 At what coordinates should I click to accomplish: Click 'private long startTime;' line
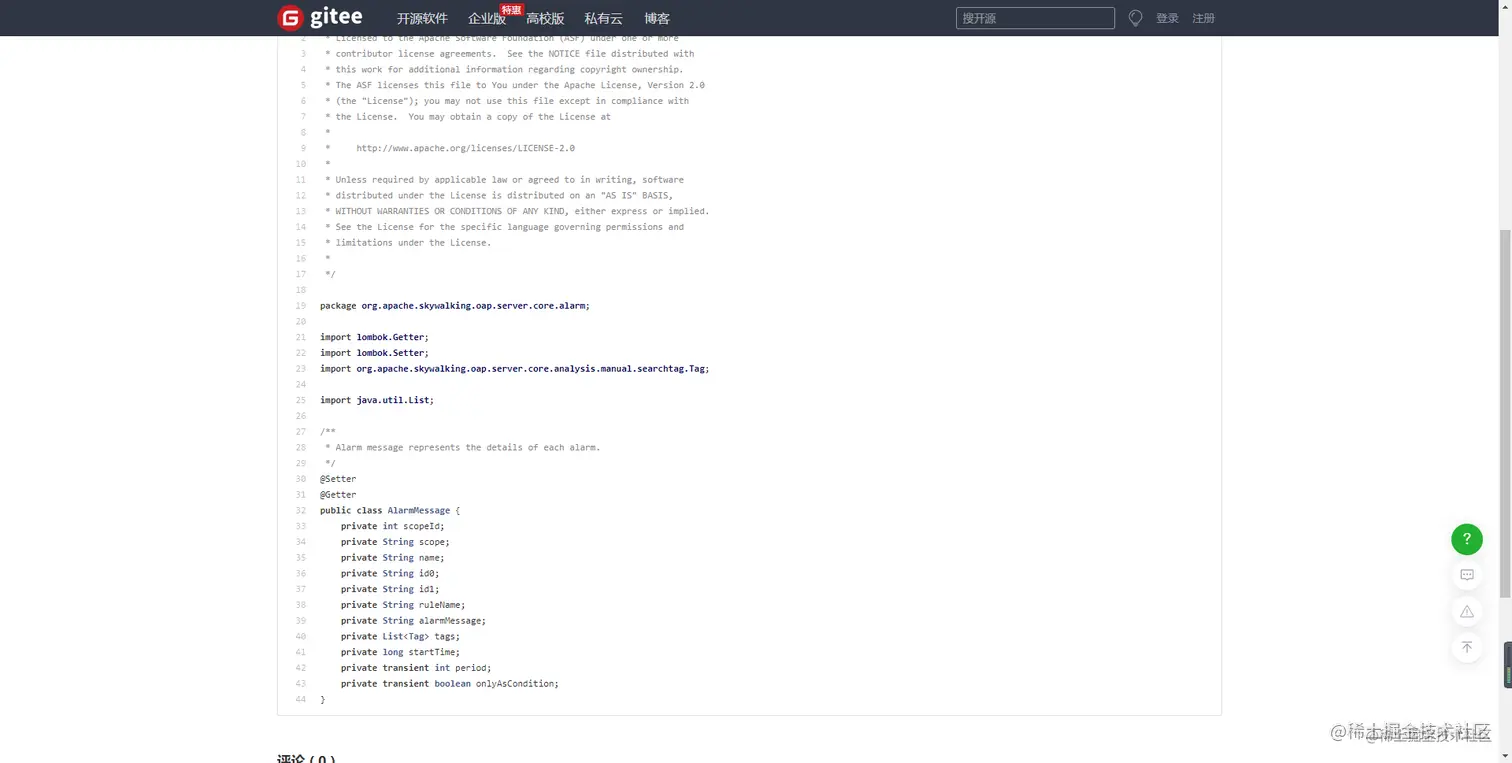pyautogui.click(x=400, y=652)
